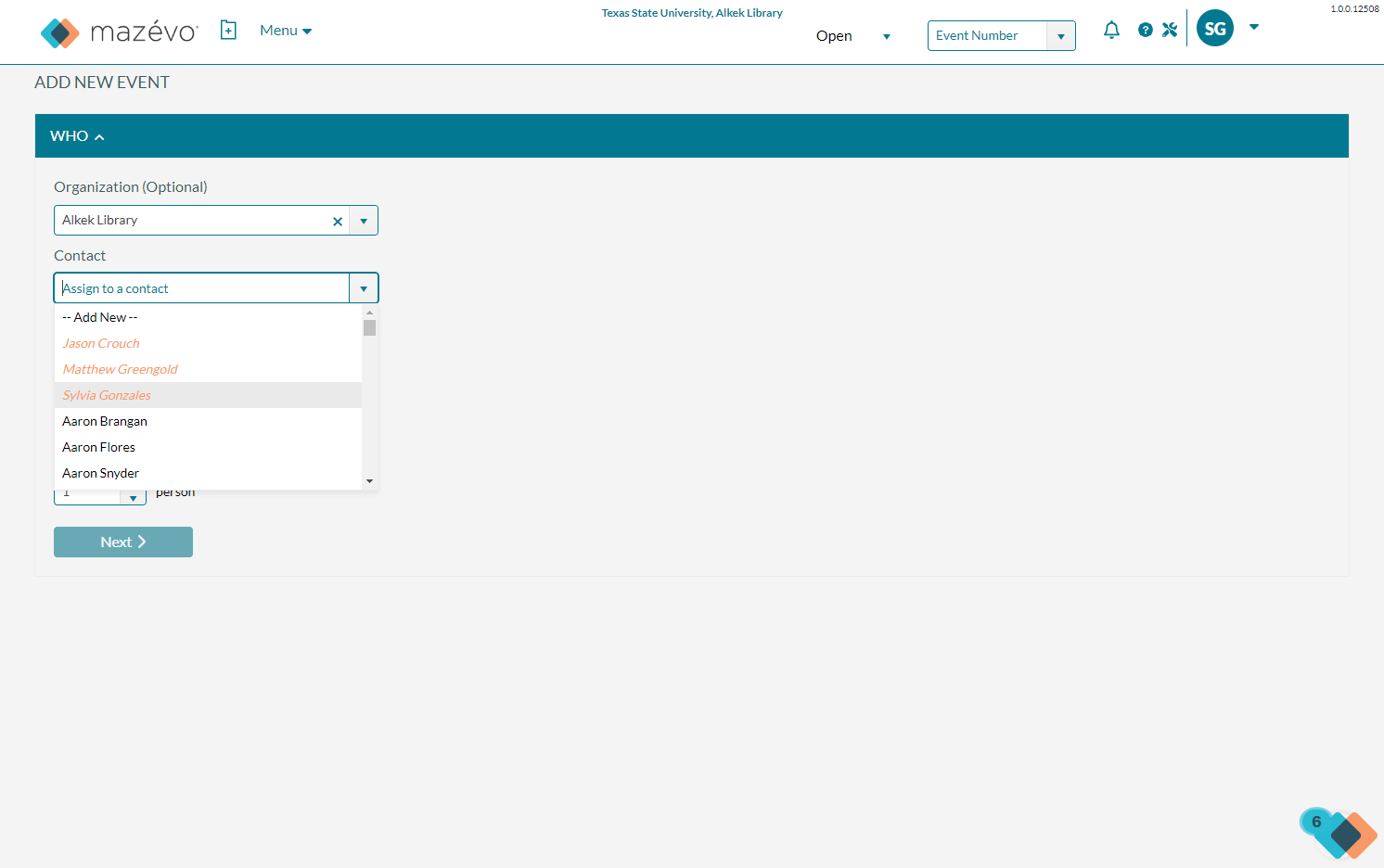Click the contact list scroll up arrow
Screen dimensions: 1384x868
[x=369, y=313]
